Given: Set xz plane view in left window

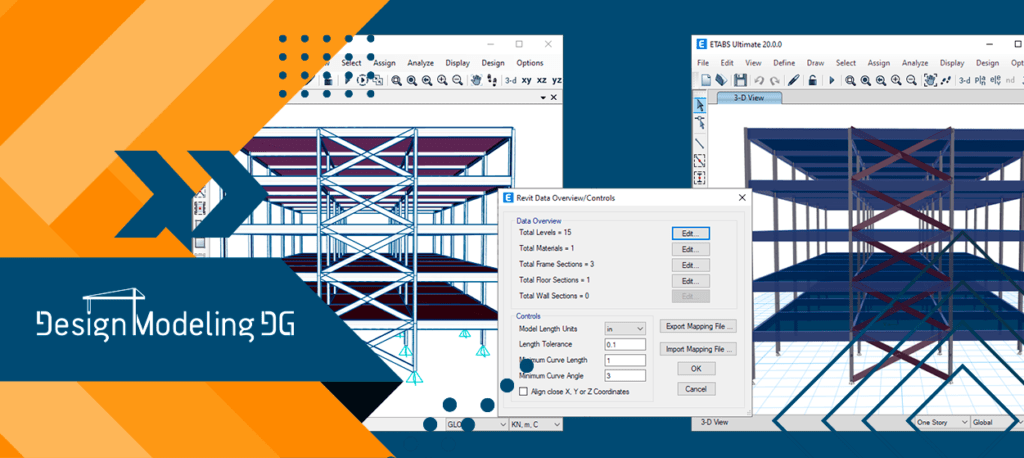Looking at the screenshot, I should pyautogui.click(x=541, y=80).
